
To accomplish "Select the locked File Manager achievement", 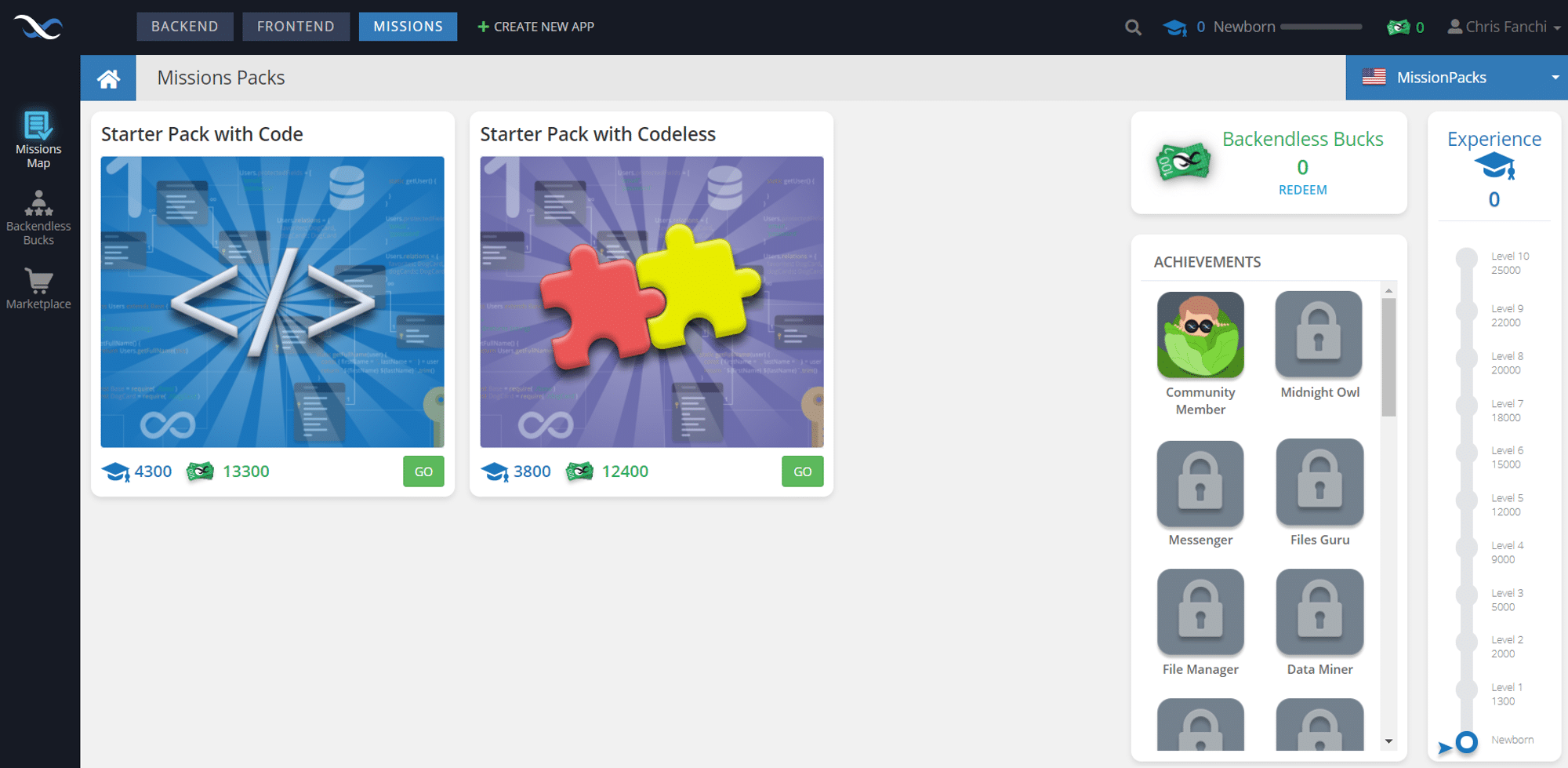I will pyautogui.click(x=1200, y=612).
